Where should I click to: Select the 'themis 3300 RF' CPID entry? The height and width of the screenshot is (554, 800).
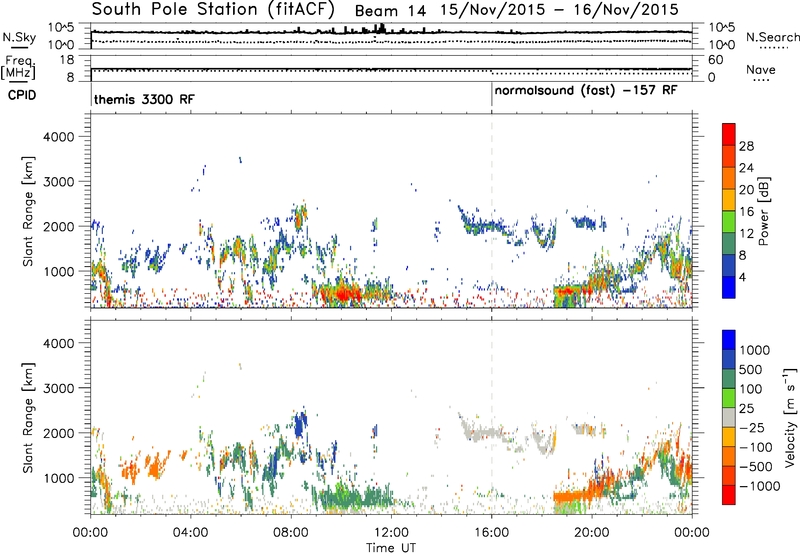(x=144, y=99)
